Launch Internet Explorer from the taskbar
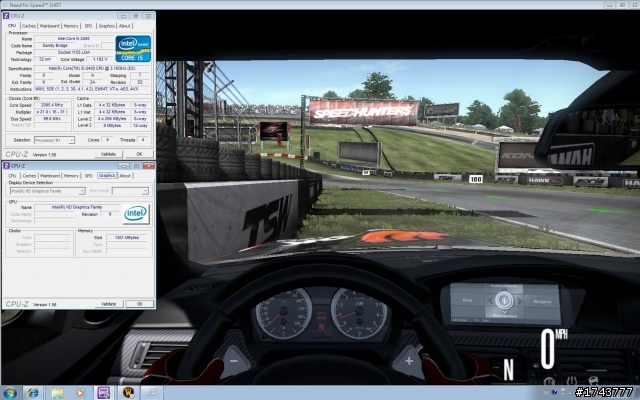 (33, 393)
